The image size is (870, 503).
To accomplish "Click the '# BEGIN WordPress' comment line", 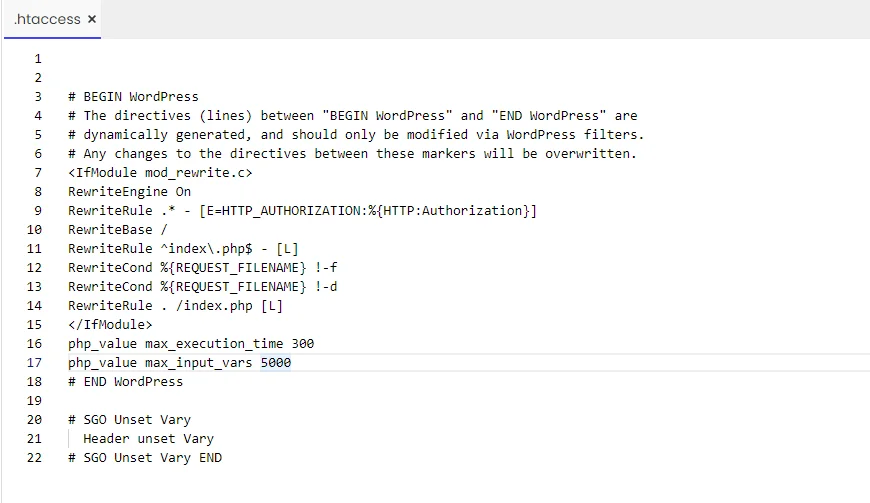I will (133, 96).
